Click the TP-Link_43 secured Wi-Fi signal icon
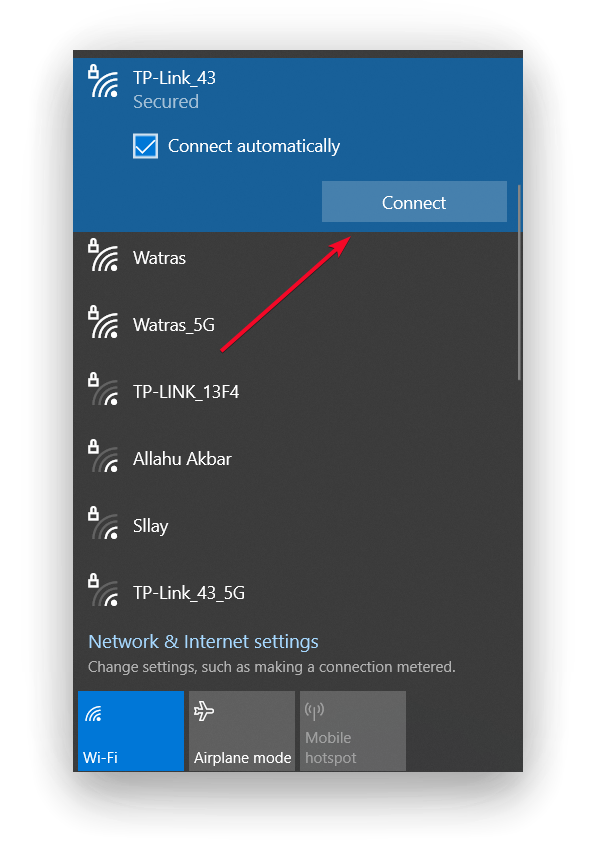 [103, 81]
